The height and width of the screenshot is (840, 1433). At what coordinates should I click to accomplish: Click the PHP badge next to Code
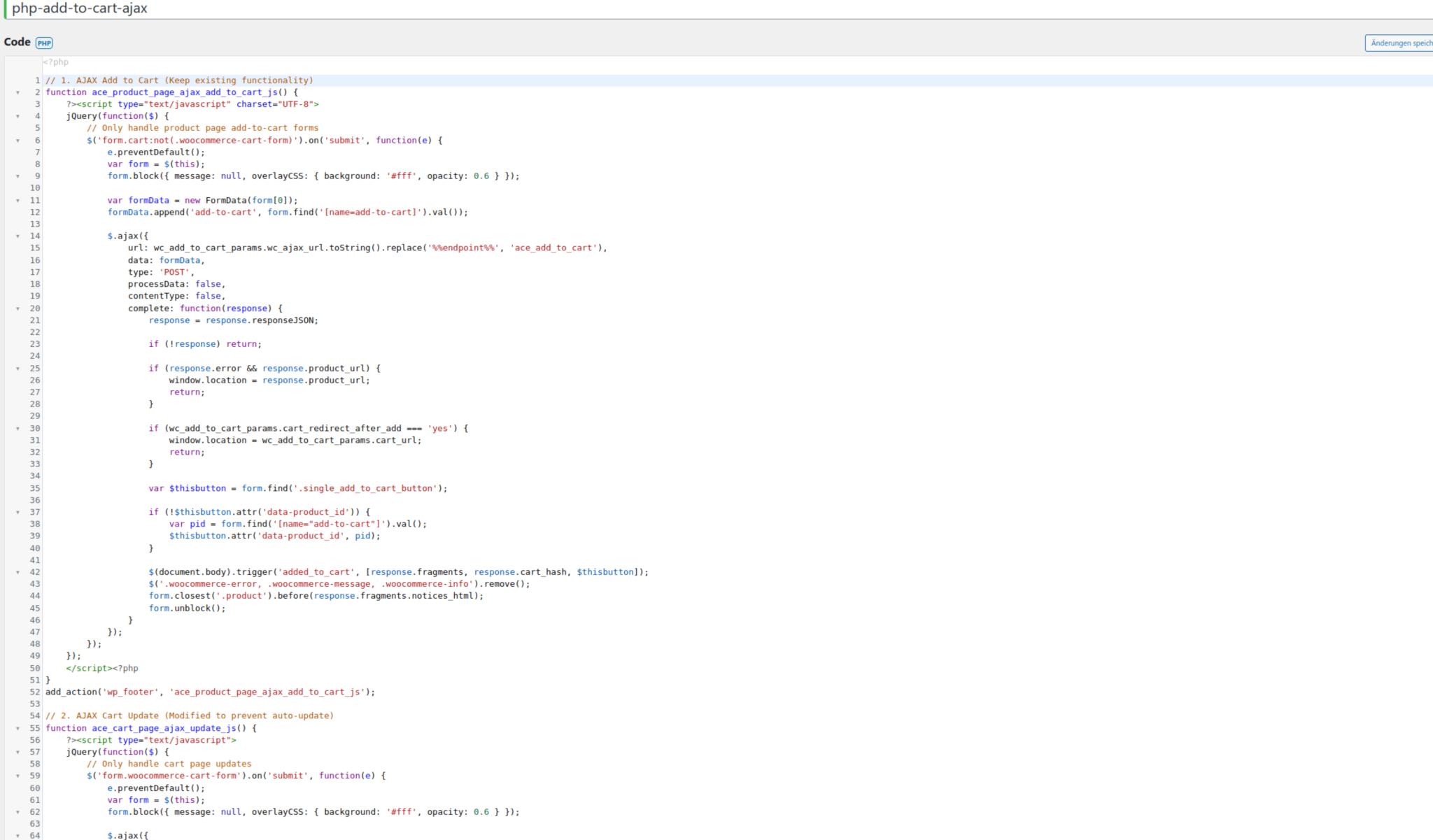pyautogui.click(x=44, y=43)
